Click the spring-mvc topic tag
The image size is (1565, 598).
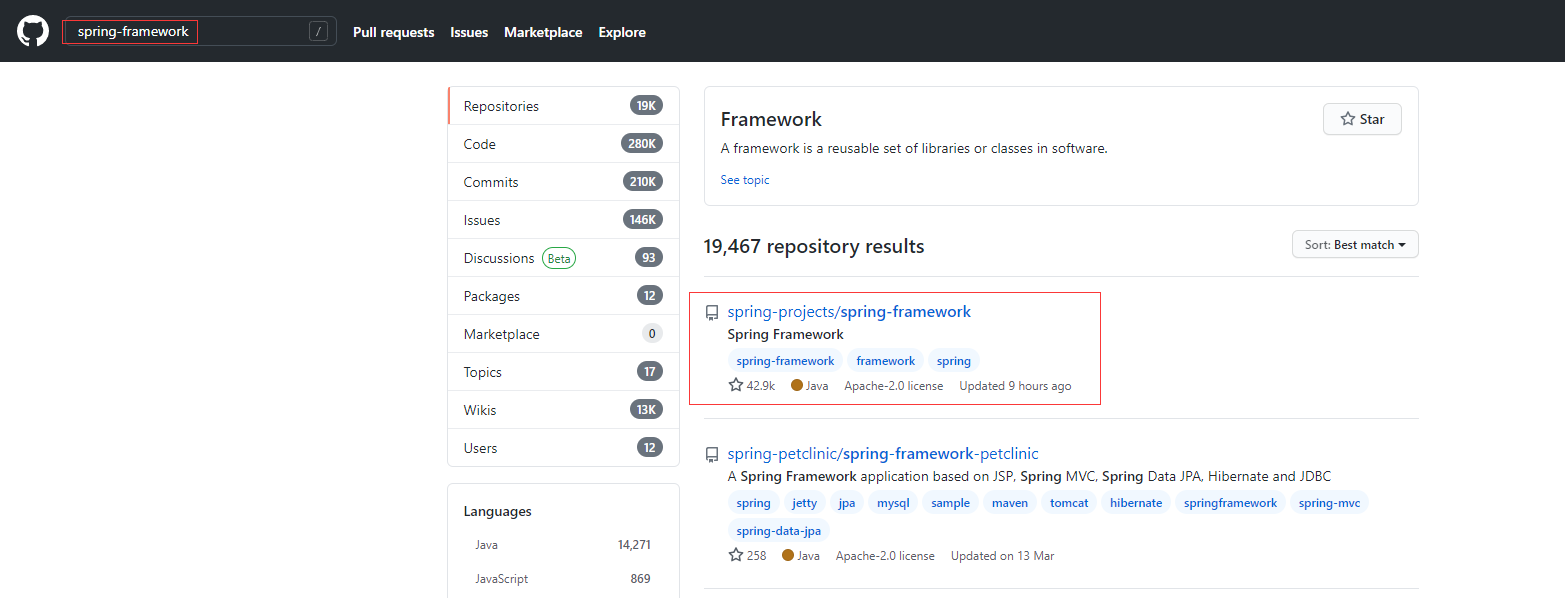tap(1329, 503)
